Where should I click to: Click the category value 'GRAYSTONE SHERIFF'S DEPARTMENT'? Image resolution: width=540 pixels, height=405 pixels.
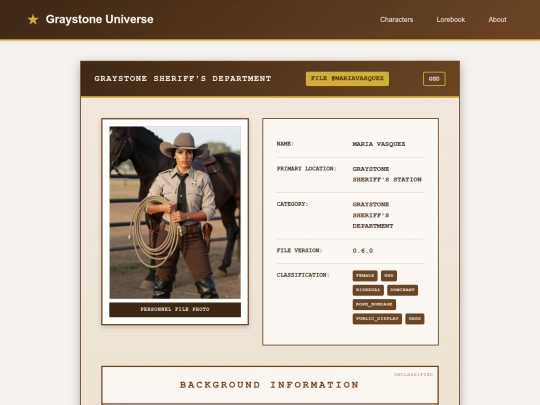tap(373, 215)
